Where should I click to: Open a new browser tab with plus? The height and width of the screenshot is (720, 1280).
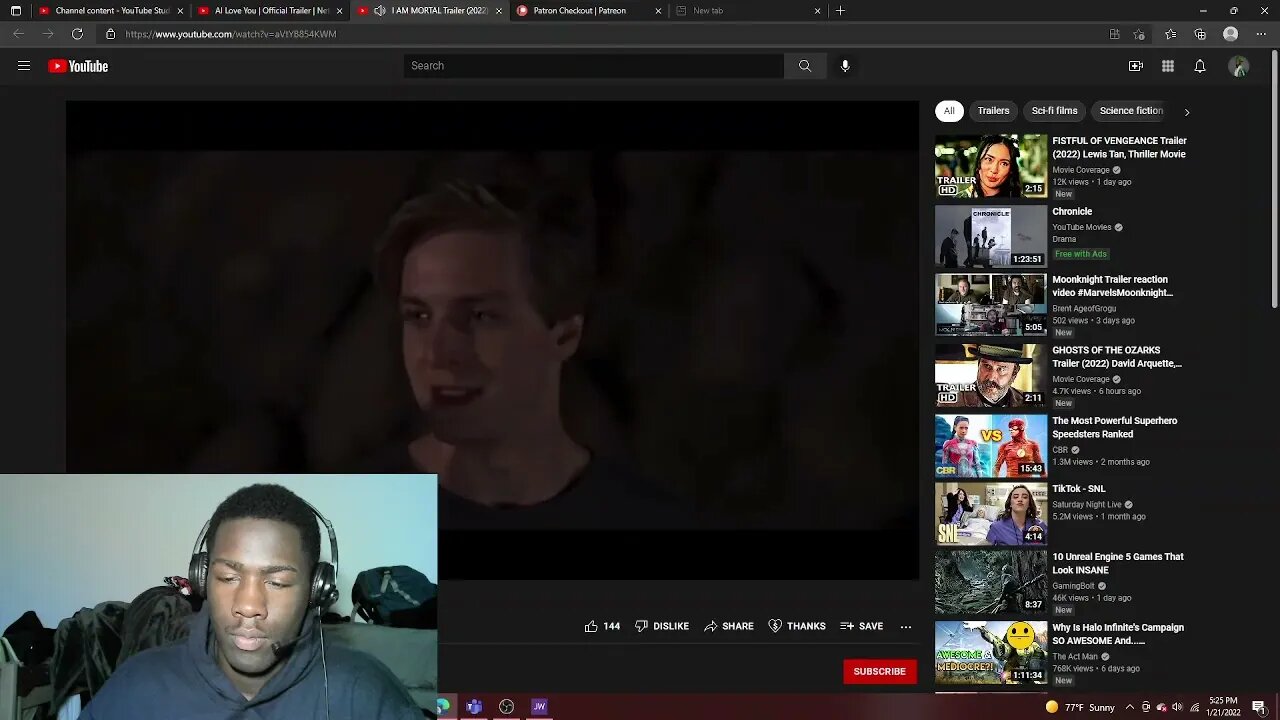[x=840, y=11]
